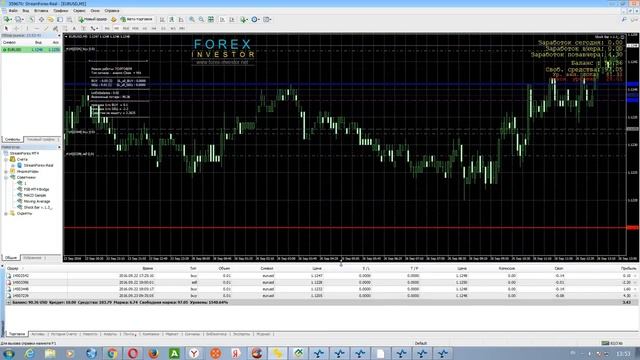Image resolution: width=640 pixels, height=360 pixels.
Task: Toggle the Terminal panel toolbar icon
Action: pos(60,19)
